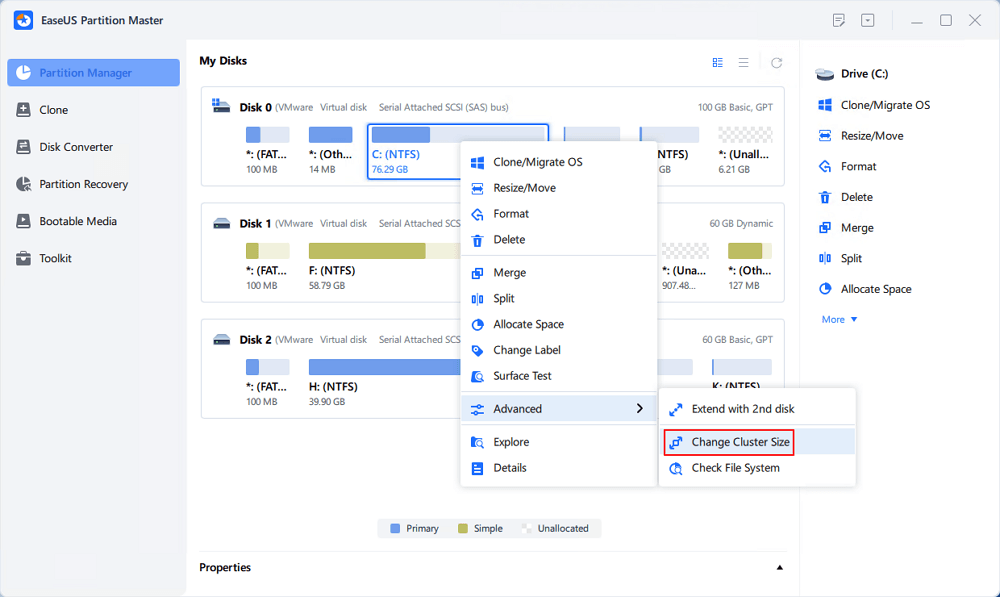This screenshot has width=1000, height=597.
Task: Collapse the Properties panel arrow
Action: click(780, 568)
